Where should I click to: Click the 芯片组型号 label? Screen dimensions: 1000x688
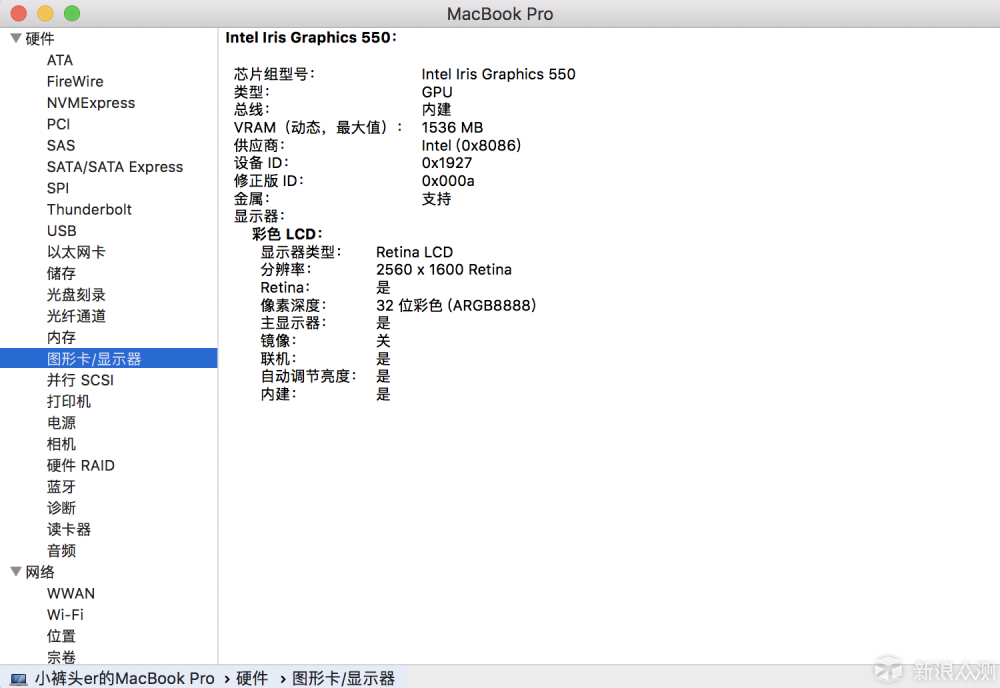pyautogui.click(x=274, y=74)
